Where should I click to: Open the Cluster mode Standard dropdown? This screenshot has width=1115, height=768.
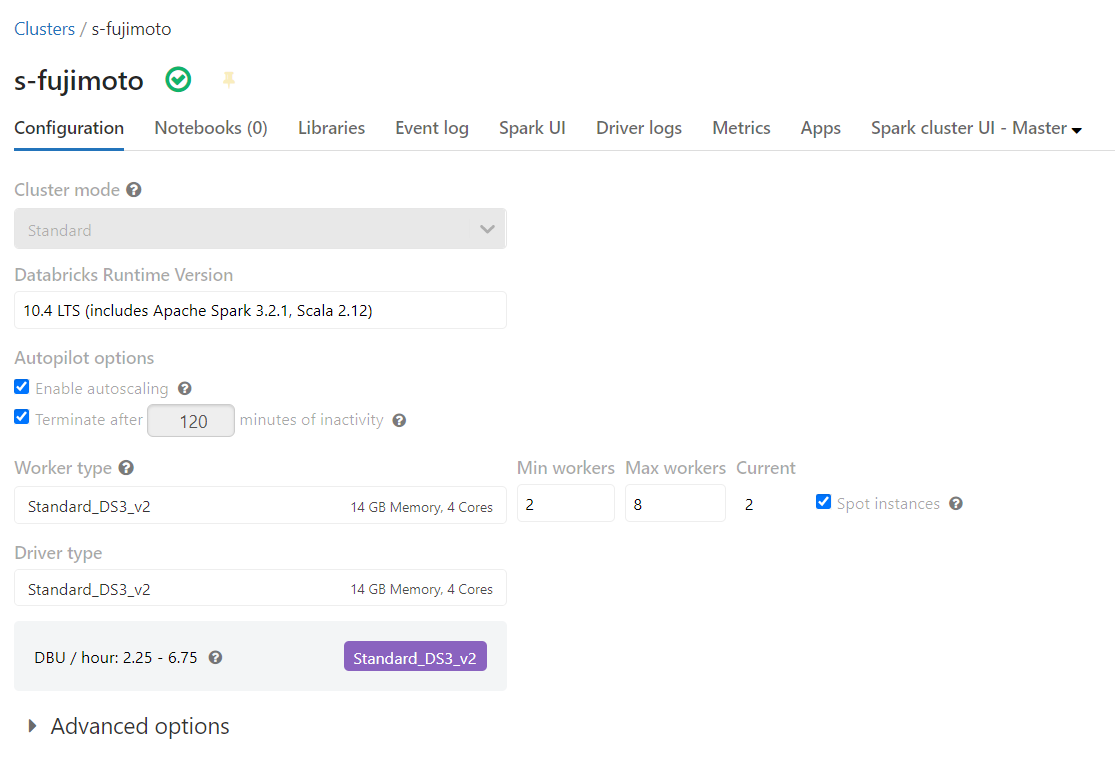(x=260, y=229)
